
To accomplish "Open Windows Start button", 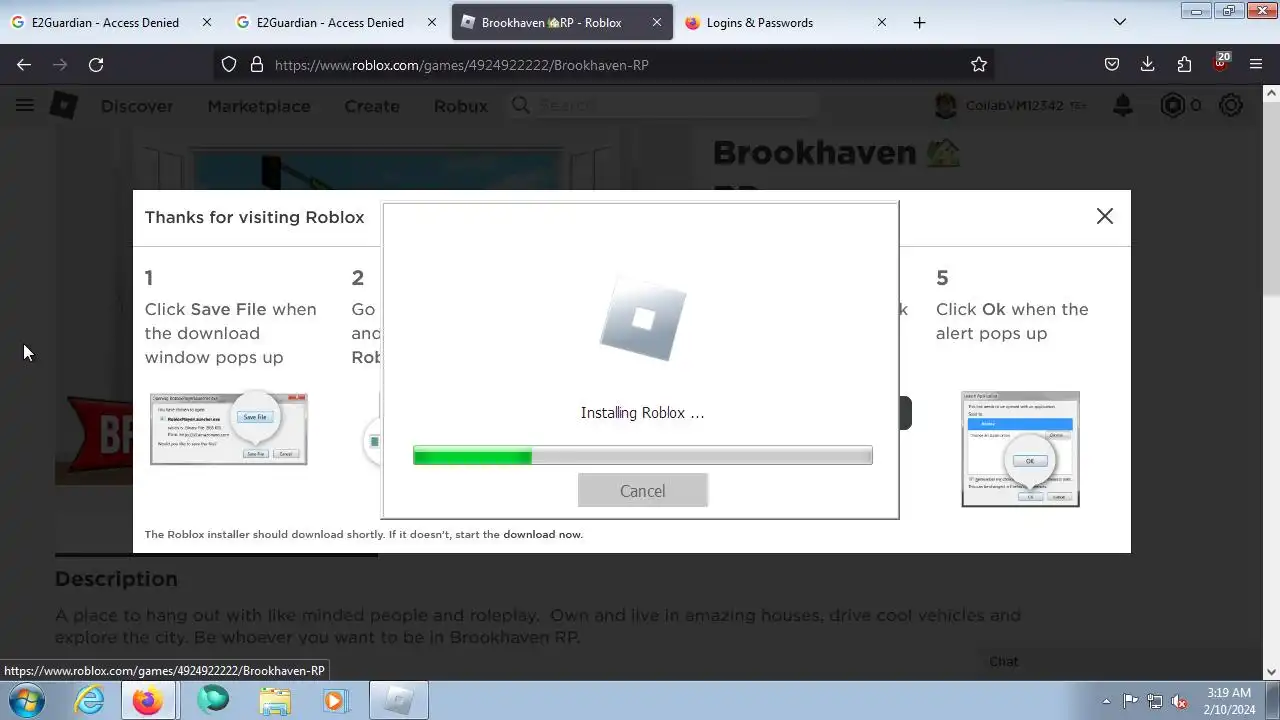I will [x=26, y=701].
